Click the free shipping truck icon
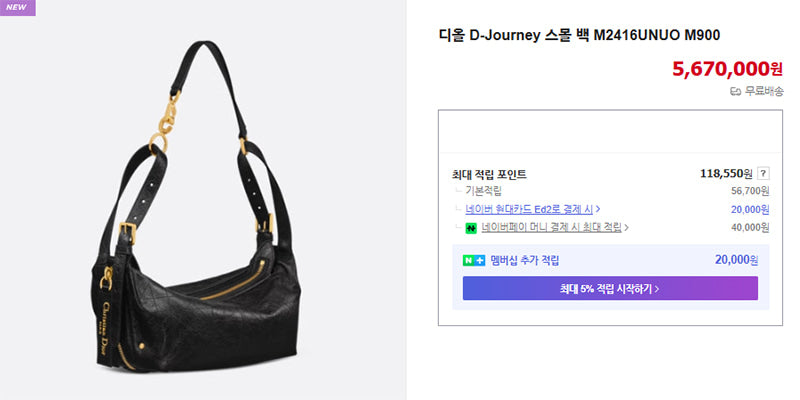Screen dimensions: 800x400 tap(735, 92)
